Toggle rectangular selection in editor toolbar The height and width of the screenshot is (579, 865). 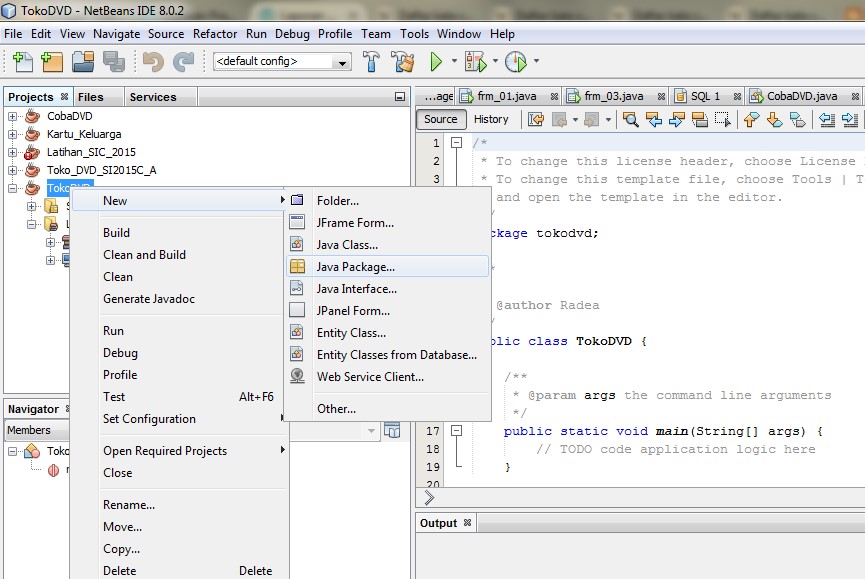pos(724,119)
